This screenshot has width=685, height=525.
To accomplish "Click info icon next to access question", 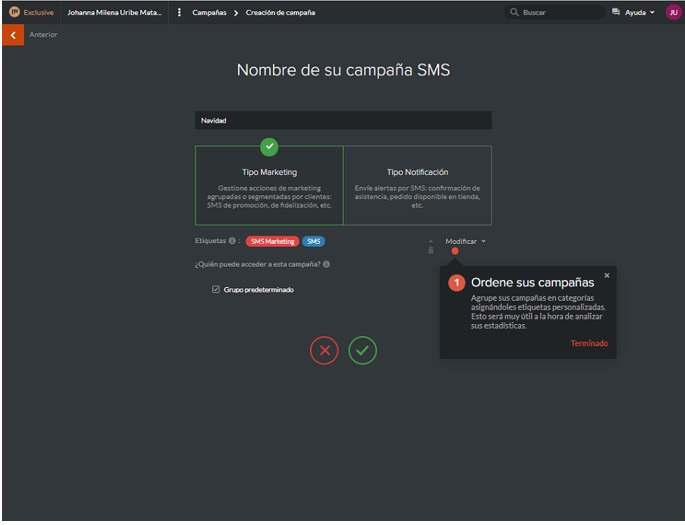I will pyautogui.click(x=327, y=265).
